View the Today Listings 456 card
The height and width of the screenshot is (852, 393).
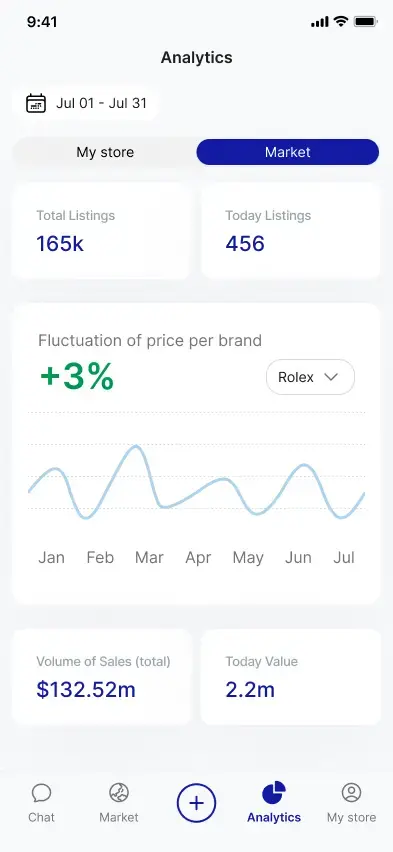[x=291, y=231]
